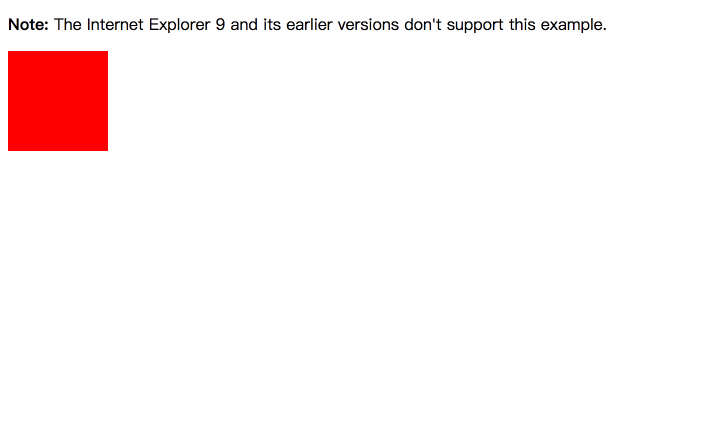Click the word "Explorer" in the note
Image resolution: width=703 pixels, height=430 pixels.
[179, 25]
